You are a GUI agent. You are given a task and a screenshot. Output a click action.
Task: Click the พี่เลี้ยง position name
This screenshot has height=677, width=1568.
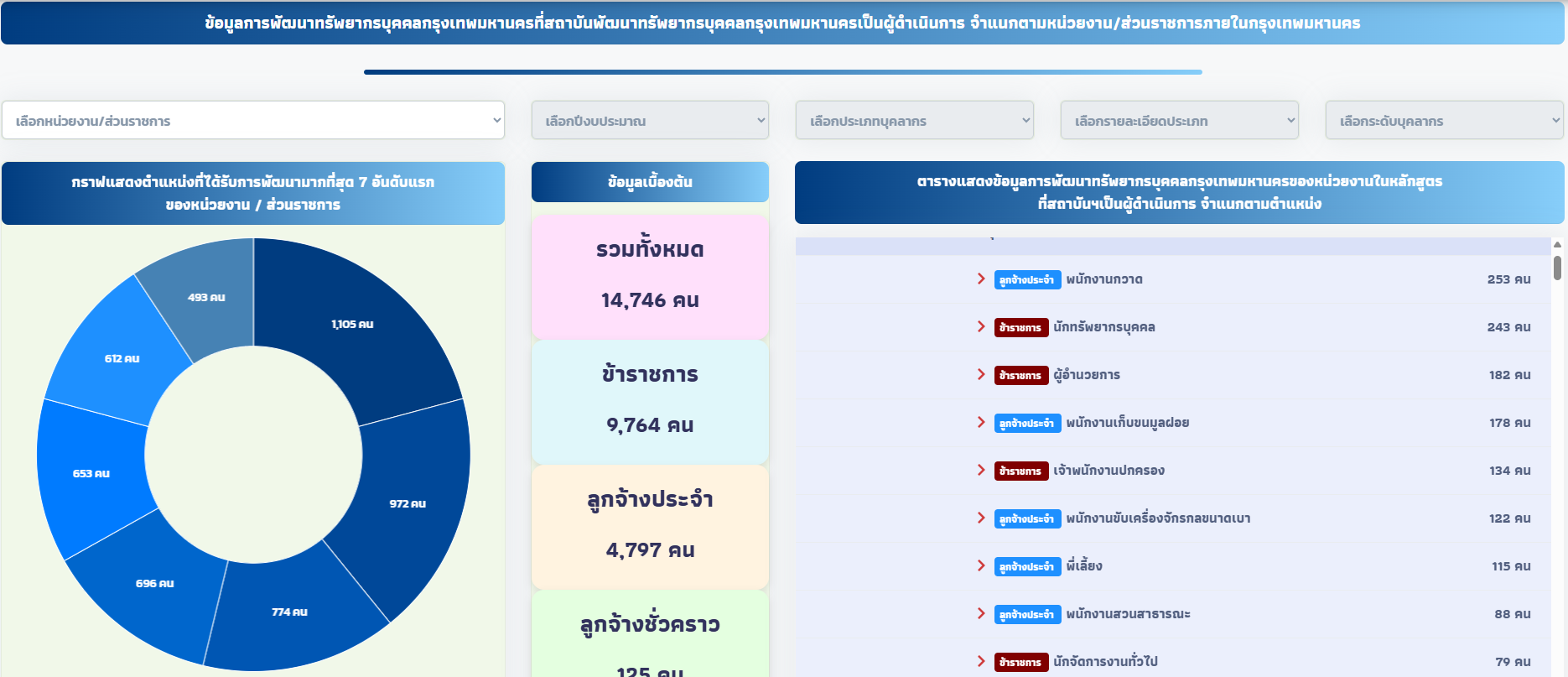pyautogui.click(x=1084, y=566)
